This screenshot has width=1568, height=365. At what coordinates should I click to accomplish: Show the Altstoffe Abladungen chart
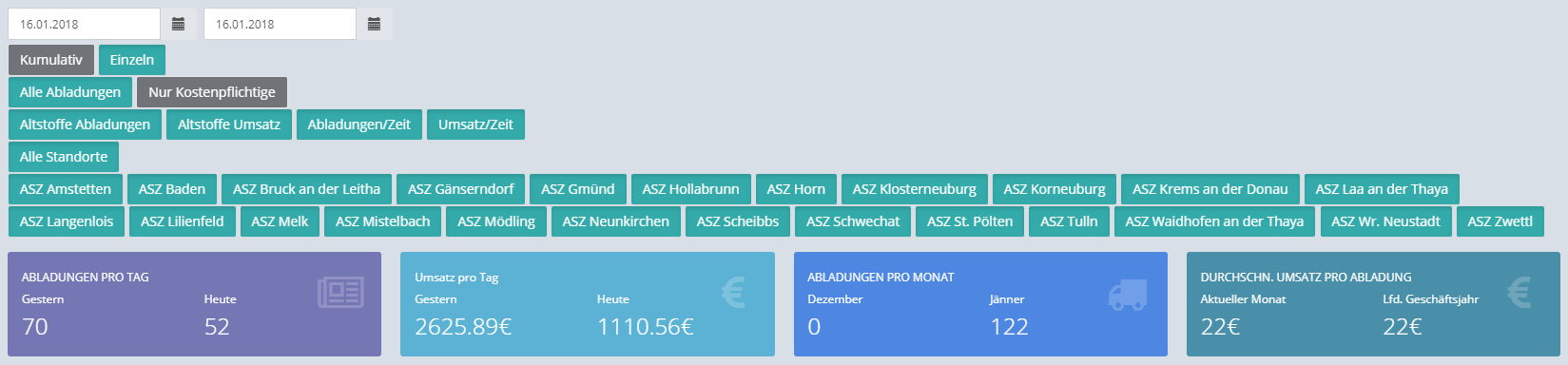pos(86,125)
